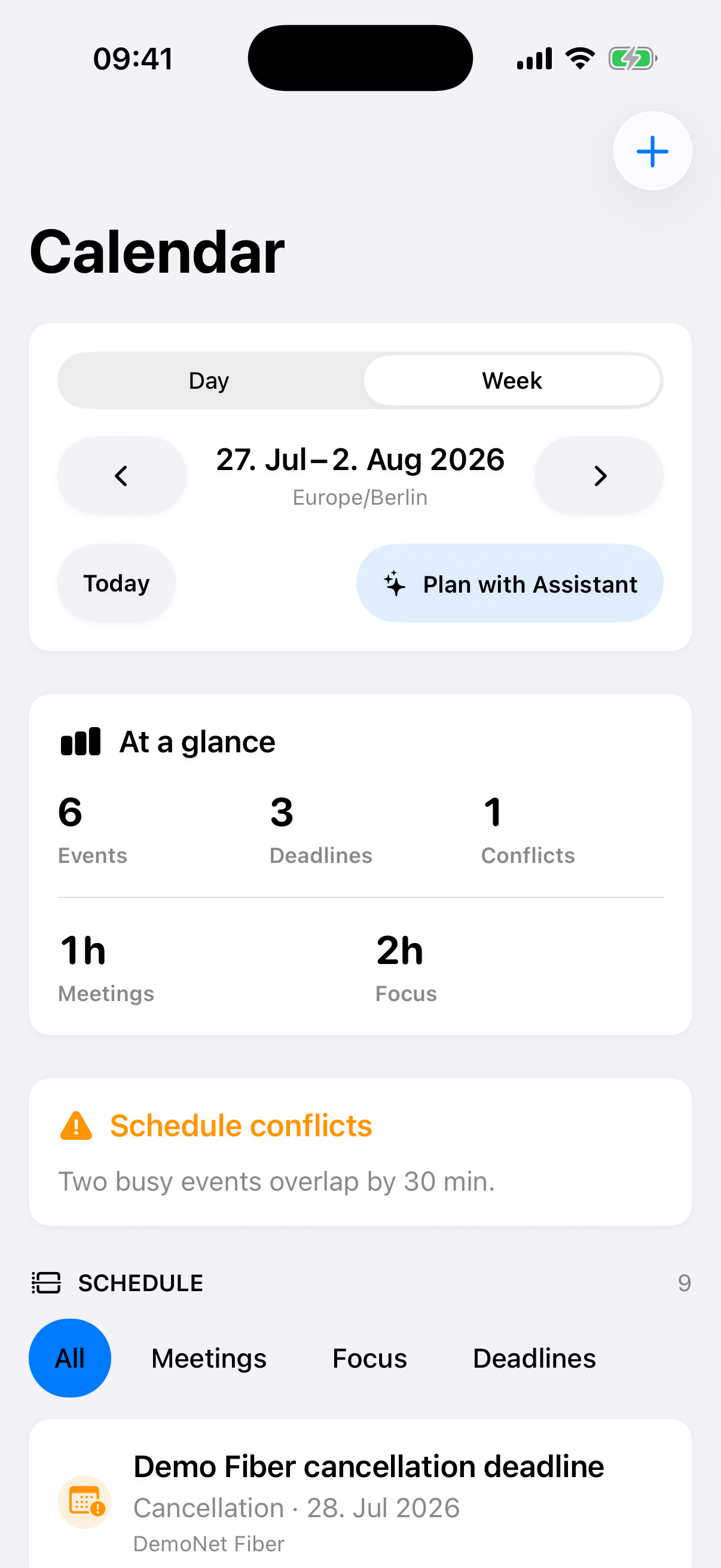Switch the view toggle to Day
721x1568 pixels.
coord(209,380)
